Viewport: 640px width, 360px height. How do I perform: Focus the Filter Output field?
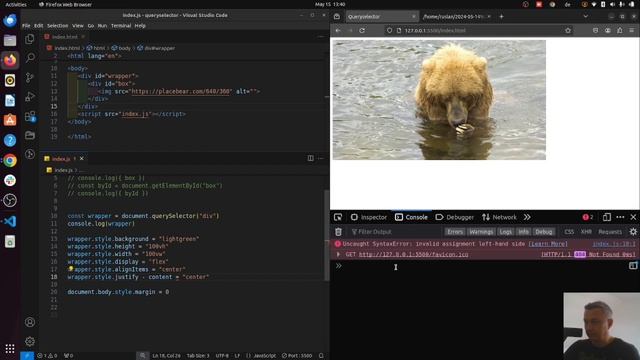[396, 232]
